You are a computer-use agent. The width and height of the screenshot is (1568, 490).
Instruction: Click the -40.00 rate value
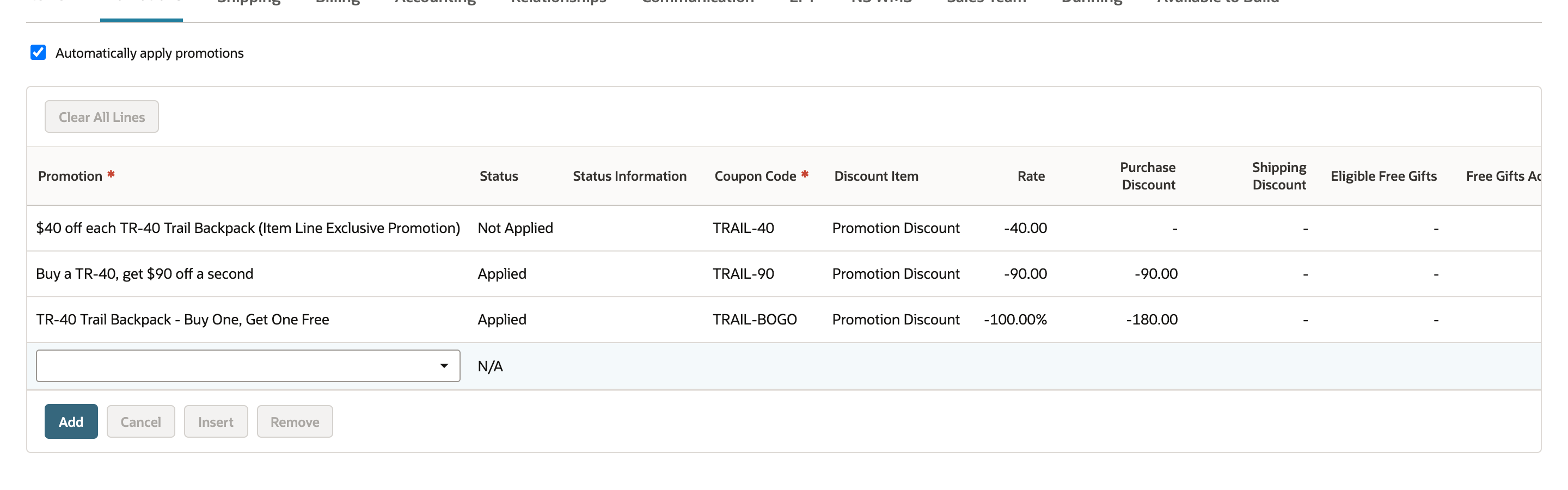(1025, 228)
